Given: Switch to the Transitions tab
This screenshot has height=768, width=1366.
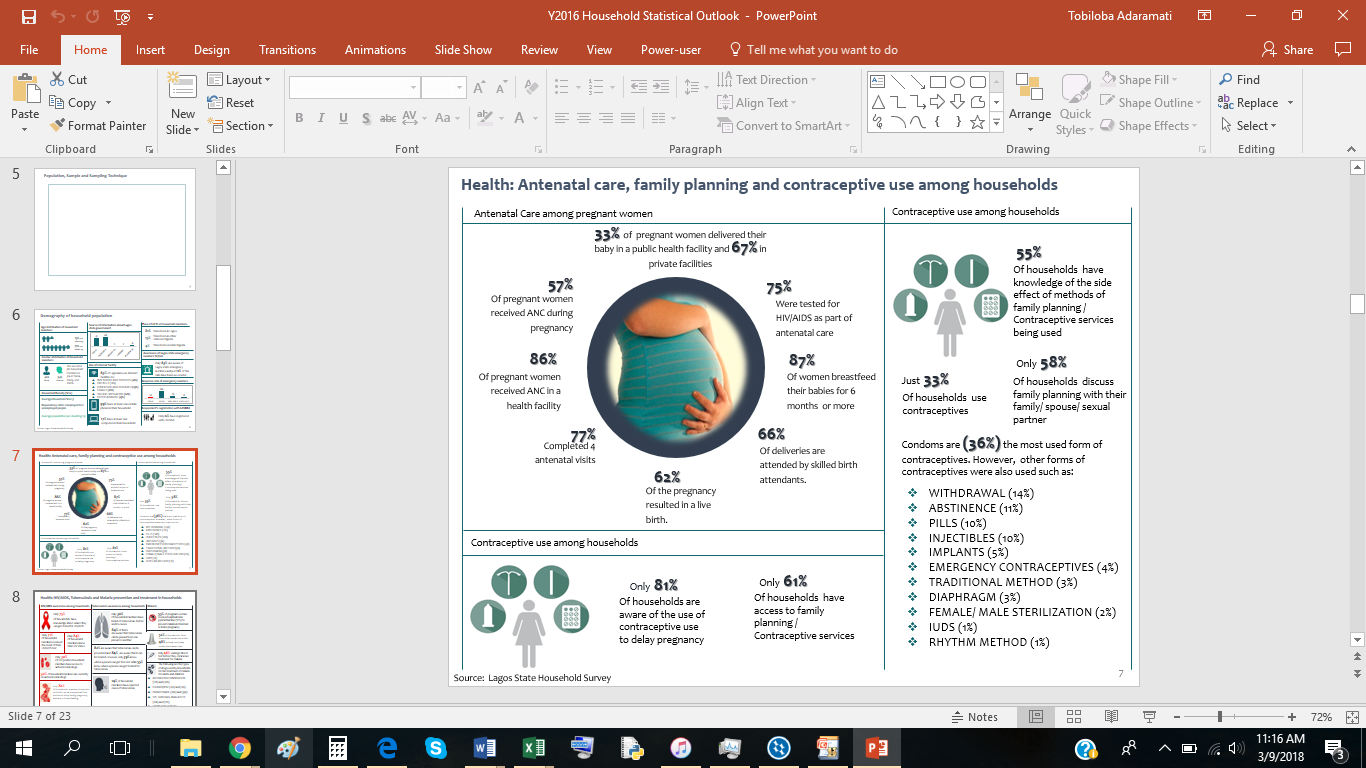Looking at the screenshot, I should click(x=287, y=50).
